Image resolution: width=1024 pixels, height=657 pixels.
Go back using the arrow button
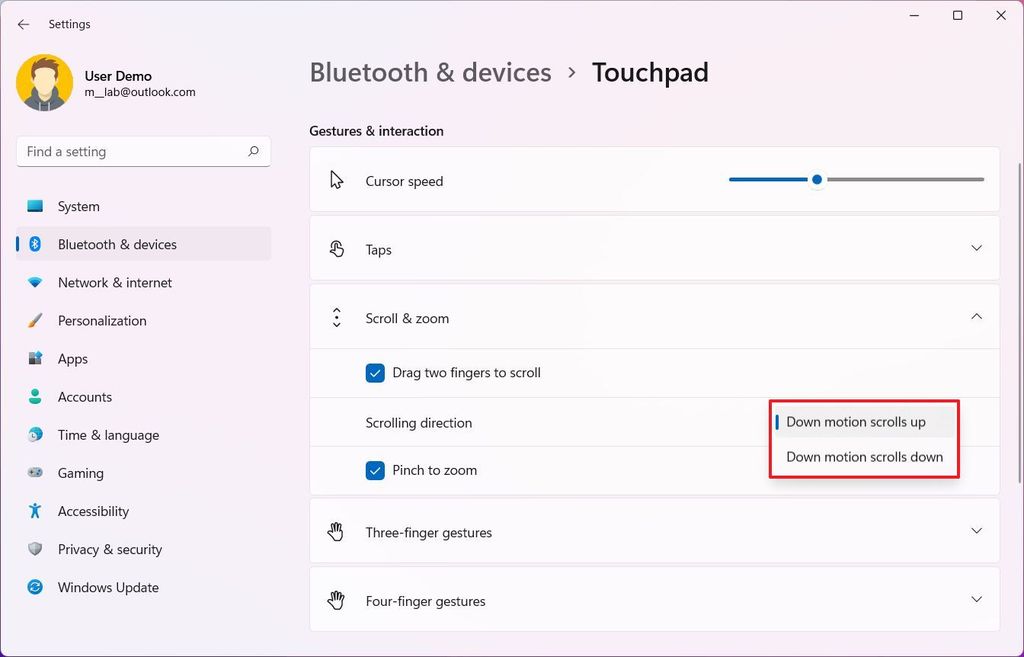23,24
